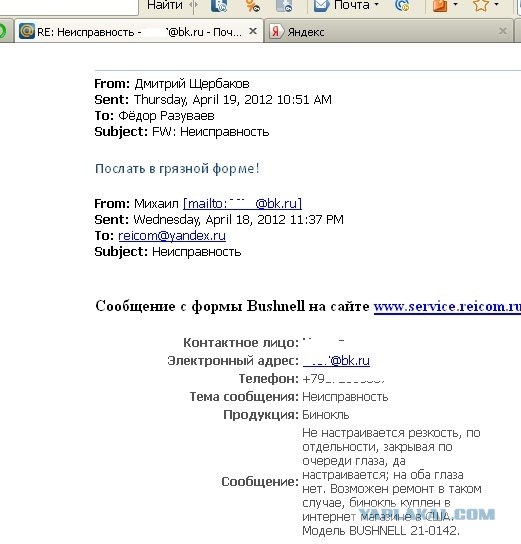Click the gray social icon before Почта
The height and width of the screenshot is (544, 521).
click(284, 5)
